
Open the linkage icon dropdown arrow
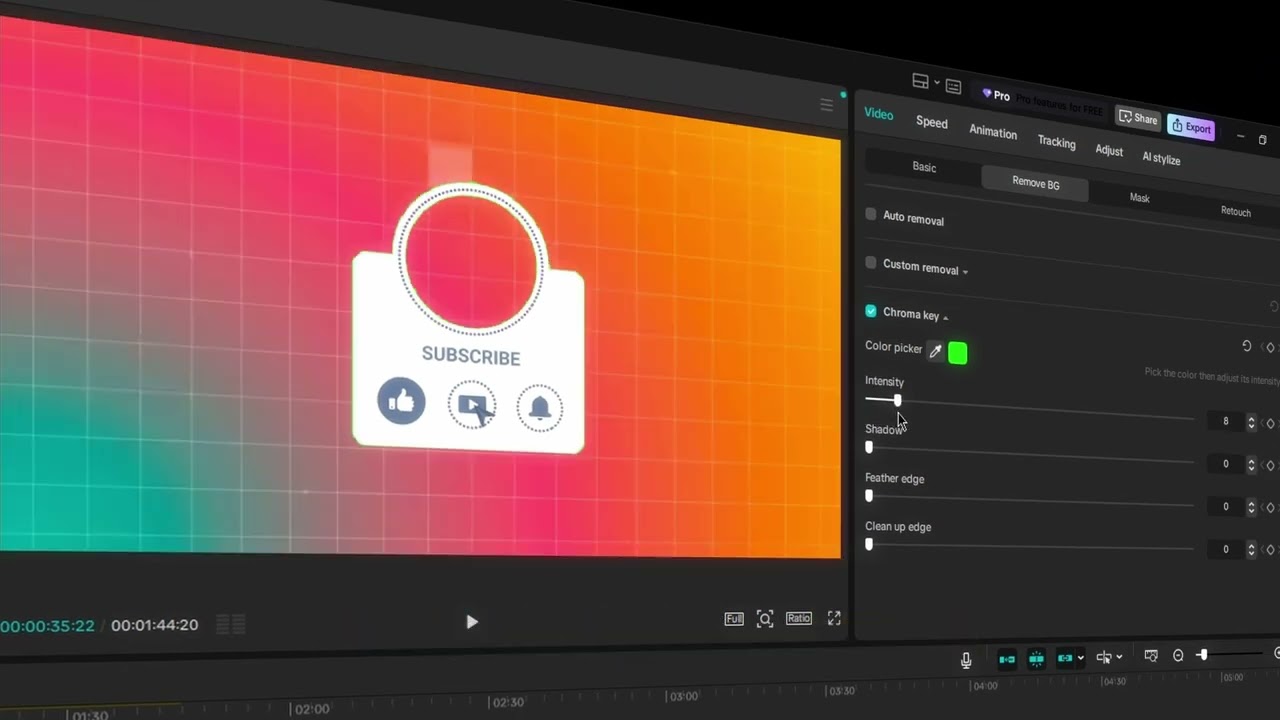[x=1080, y=658]
